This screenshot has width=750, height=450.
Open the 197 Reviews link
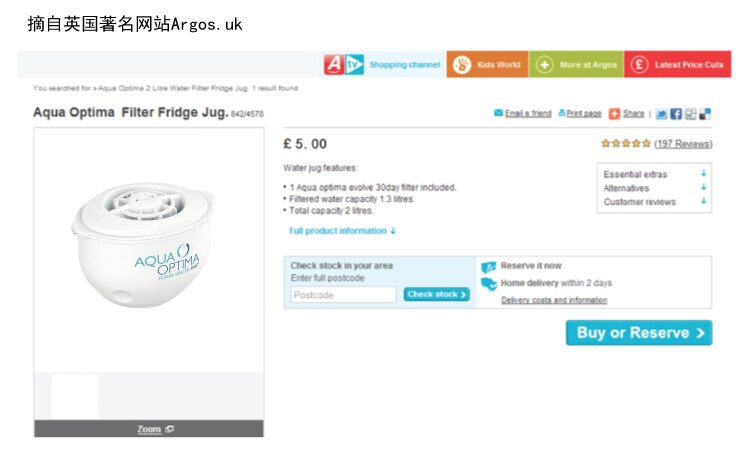(x=683, y=144)
